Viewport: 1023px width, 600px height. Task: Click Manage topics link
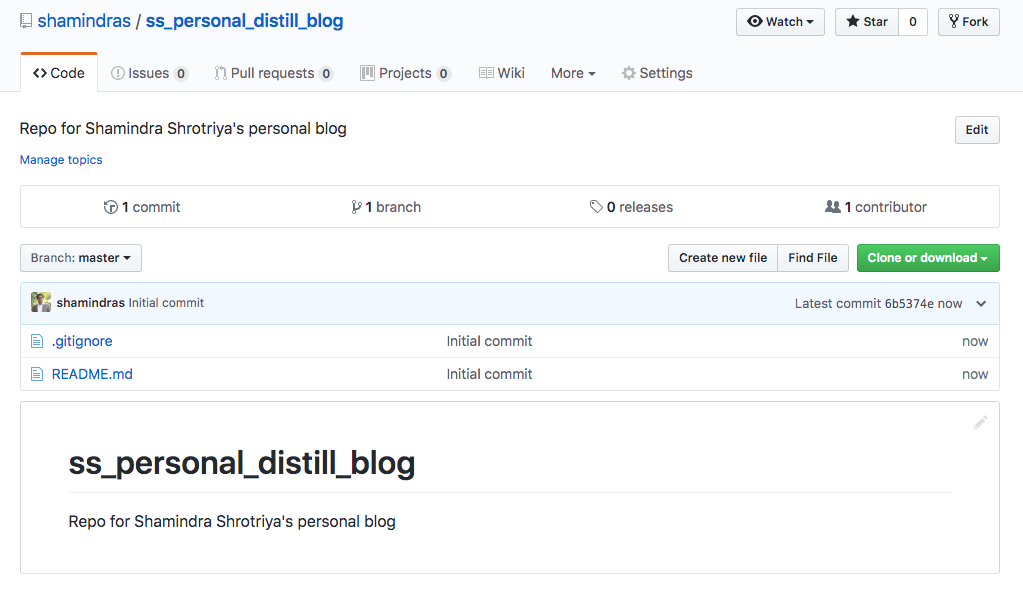tap(61, 160)
